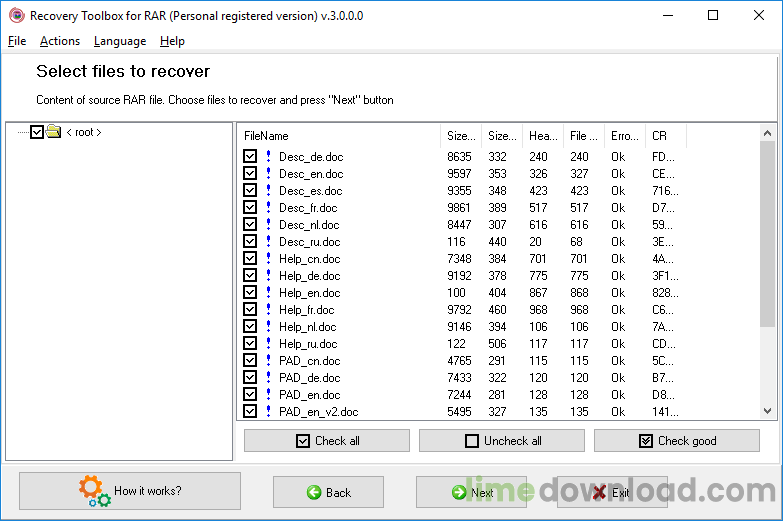Open the File menu
This screenshot has height=521, width=783.
[17, 41]
